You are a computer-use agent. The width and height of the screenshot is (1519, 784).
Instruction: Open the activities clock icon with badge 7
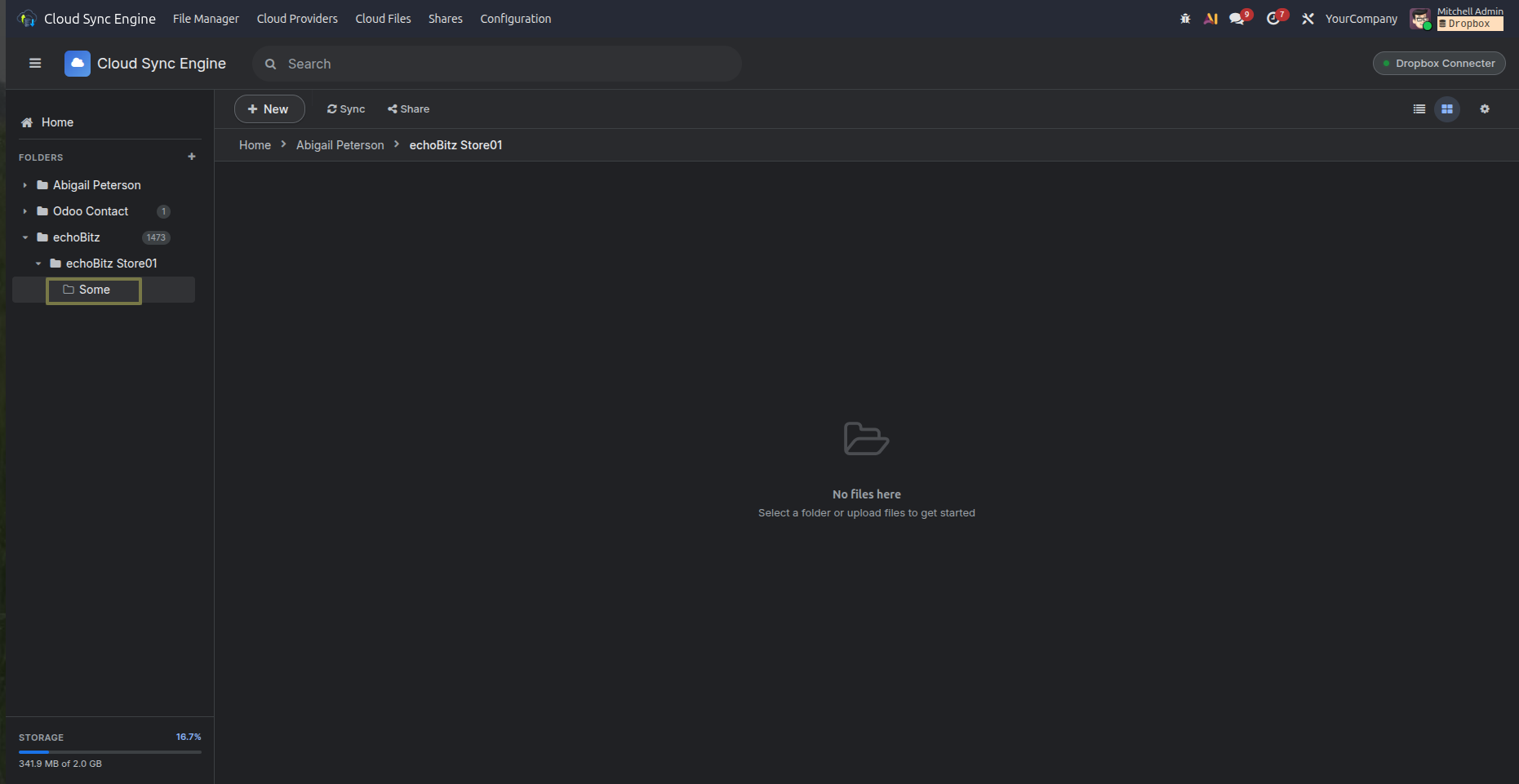pos(1275,18)
